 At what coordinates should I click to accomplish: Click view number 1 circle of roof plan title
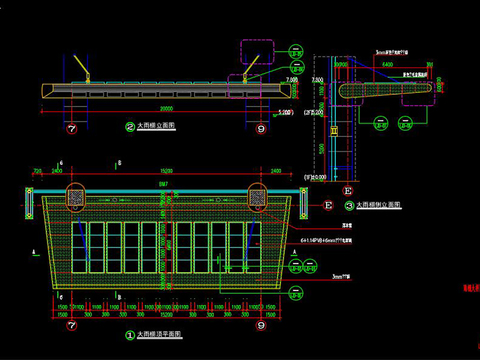(x=130, y=335)
